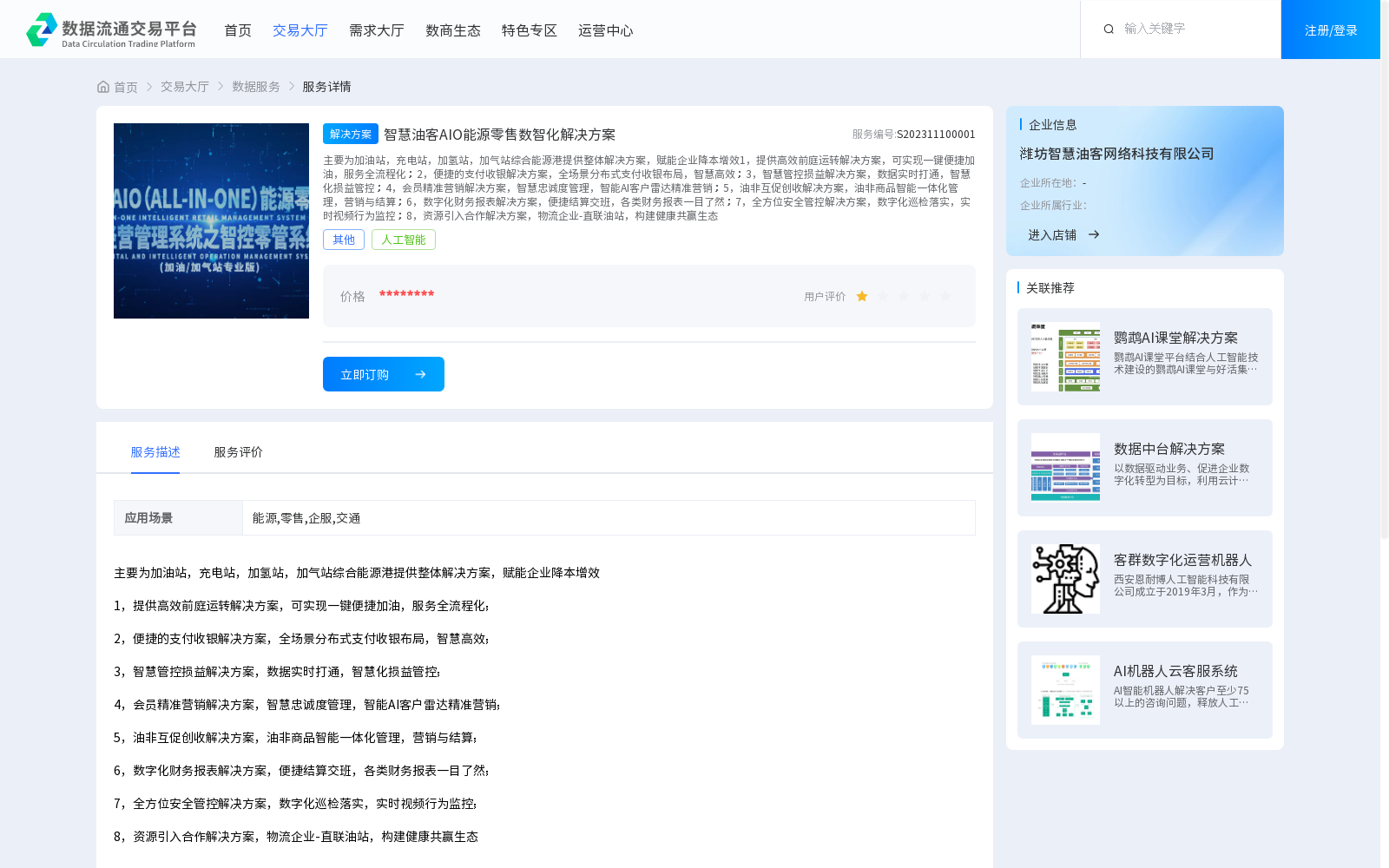1389x868 pixels.
Task: Open 客群数字化运营机器人 title
Action: 1183,560
